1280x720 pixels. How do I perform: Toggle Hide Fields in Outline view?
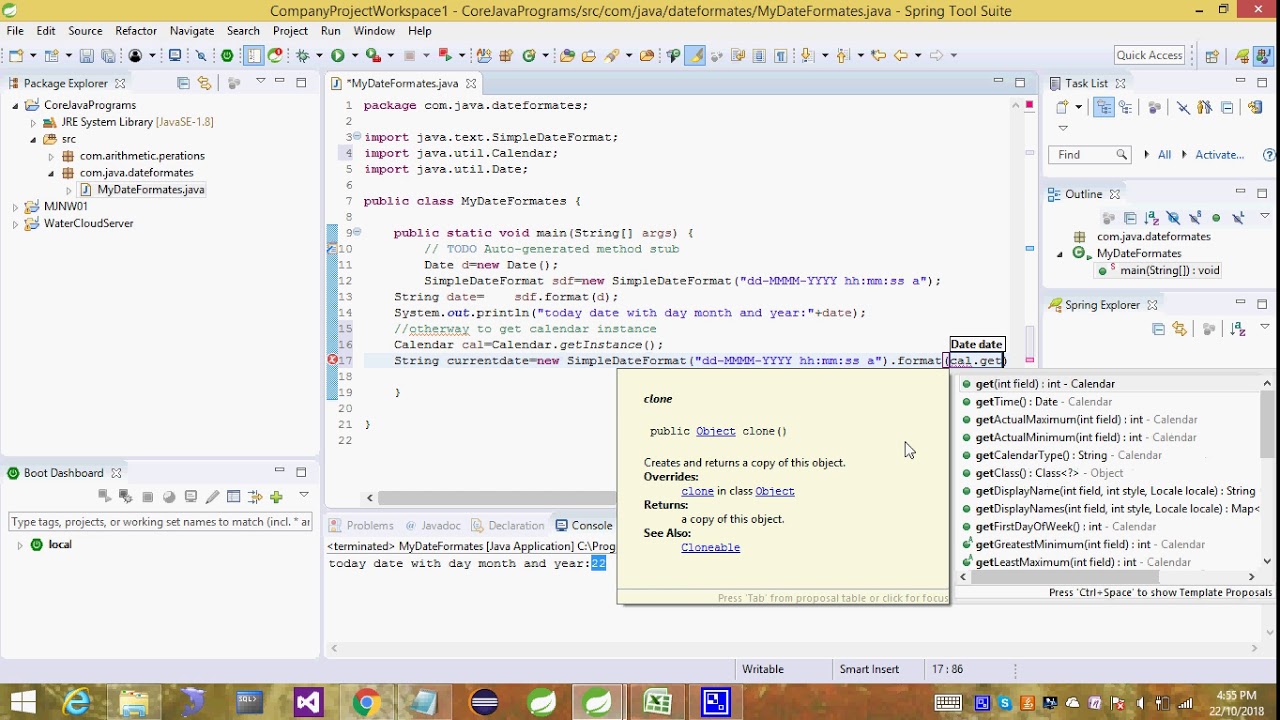pyautogui.click(x=1174, y=218)
